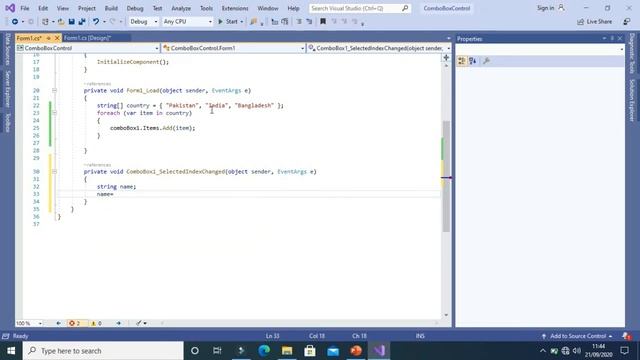Open the Solution Explorer side tab
This screenshot has width=640, height=360.
[632, 100]
